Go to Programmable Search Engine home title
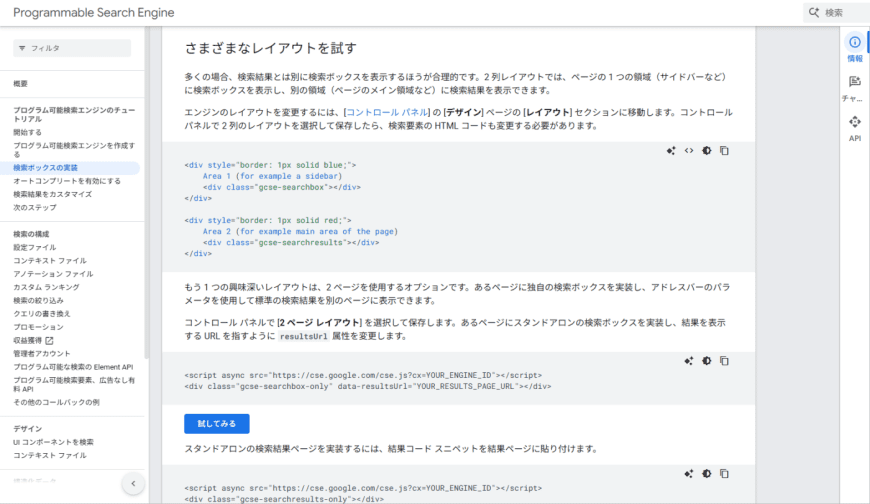 click(x=94, y=12)
